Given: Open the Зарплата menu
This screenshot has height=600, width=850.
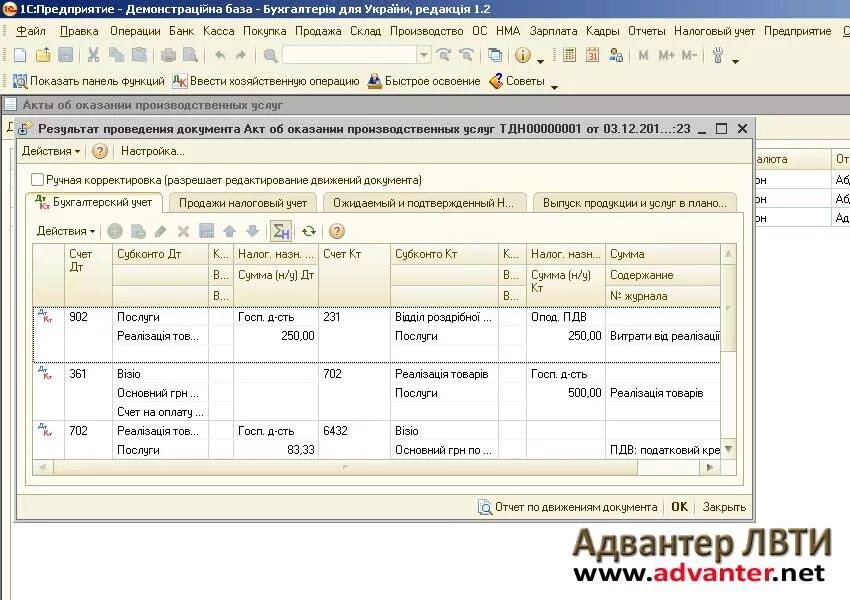Looking at the screenshot, I should 553,31.
